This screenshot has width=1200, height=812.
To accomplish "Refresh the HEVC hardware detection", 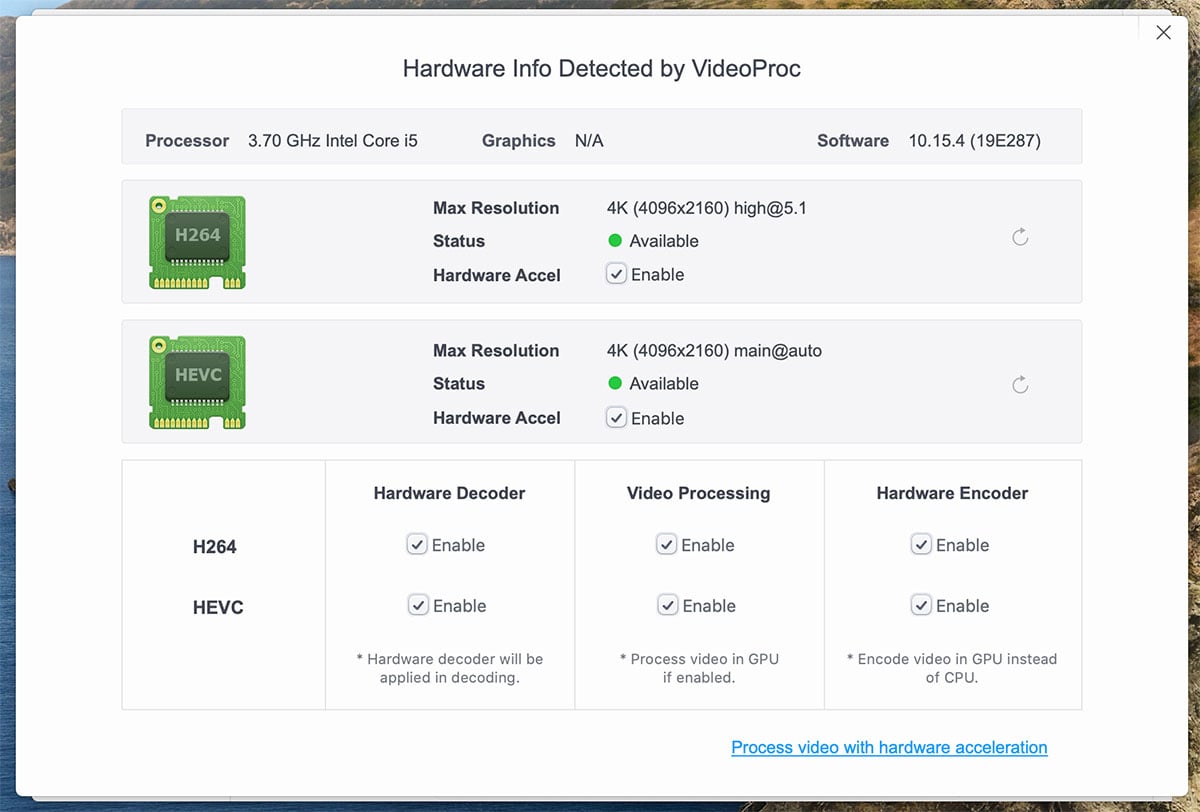I will 1020,385.
